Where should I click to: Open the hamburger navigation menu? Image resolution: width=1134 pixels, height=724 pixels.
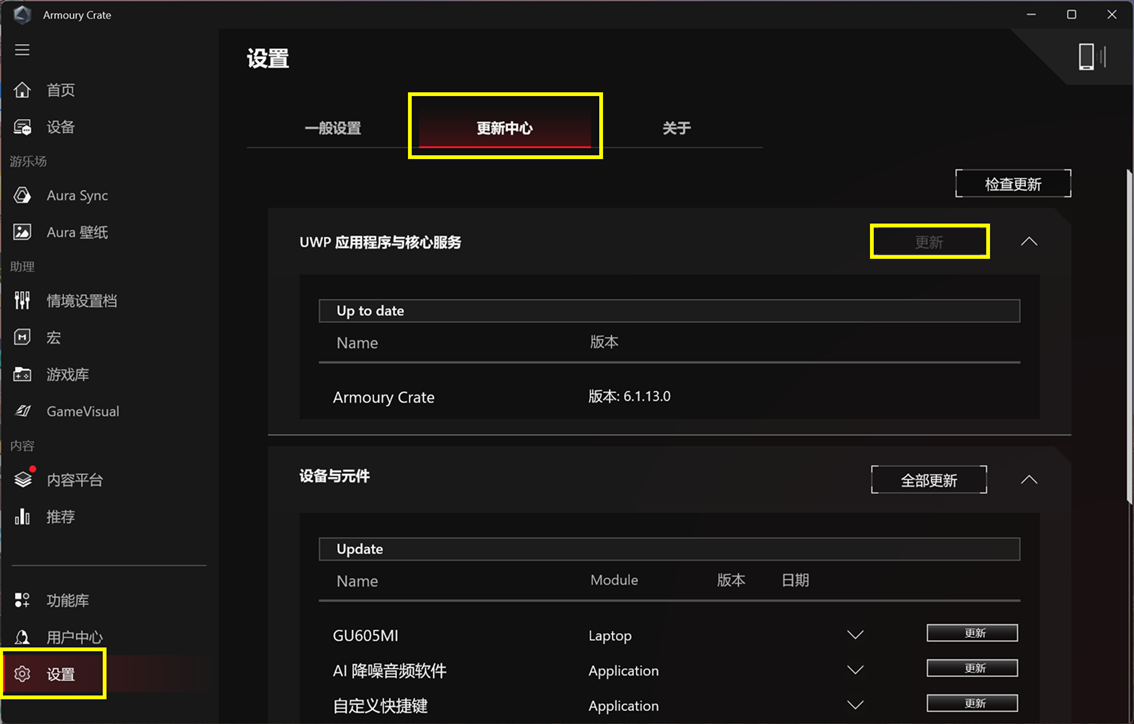tap(22, 50)
